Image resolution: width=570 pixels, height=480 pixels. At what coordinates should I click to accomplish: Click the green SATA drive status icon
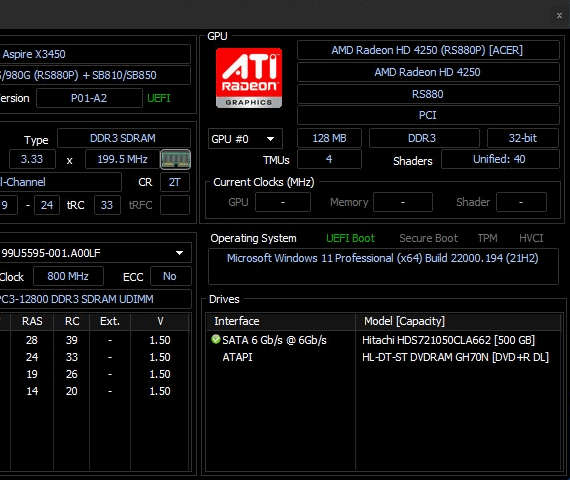click(x=216, y=339)
